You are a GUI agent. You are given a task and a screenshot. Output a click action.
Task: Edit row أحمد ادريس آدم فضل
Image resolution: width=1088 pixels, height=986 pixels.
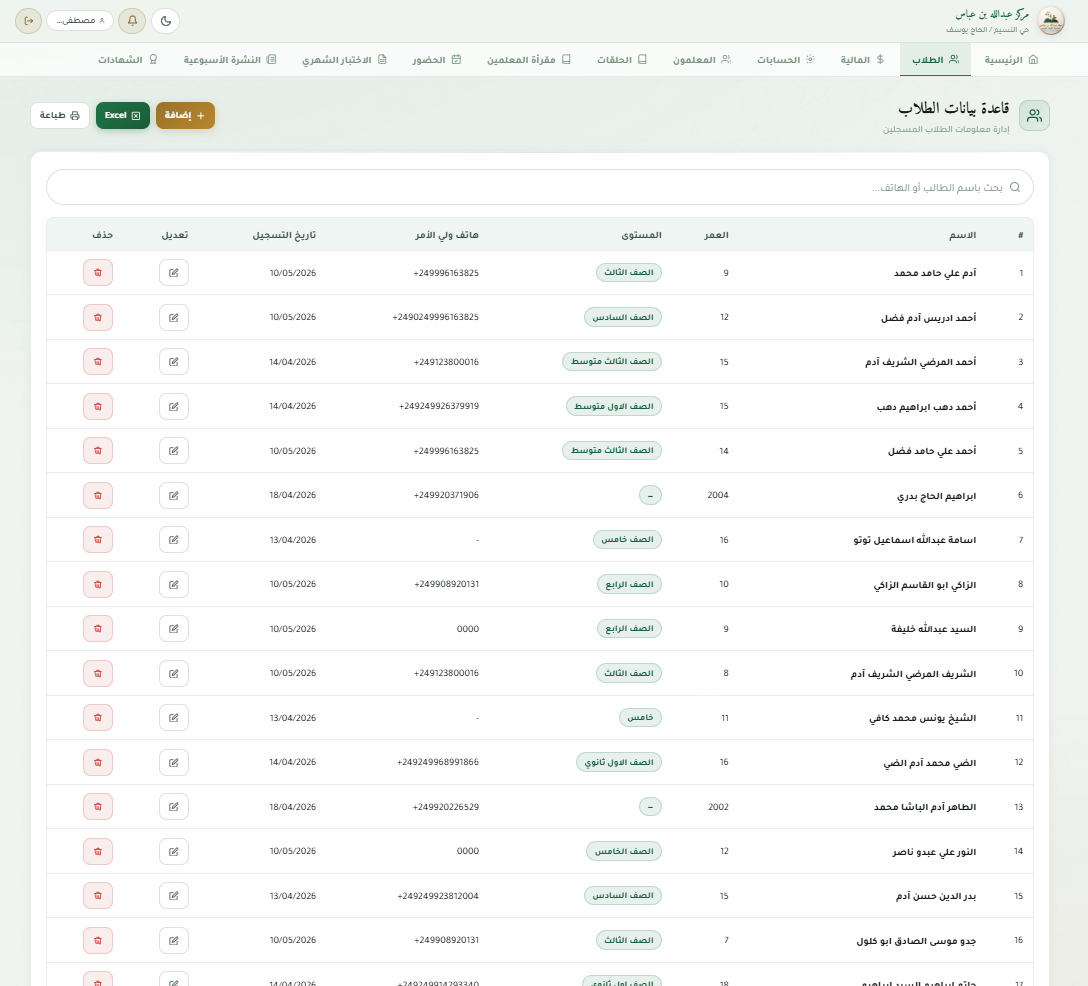[x=173, y=317]
